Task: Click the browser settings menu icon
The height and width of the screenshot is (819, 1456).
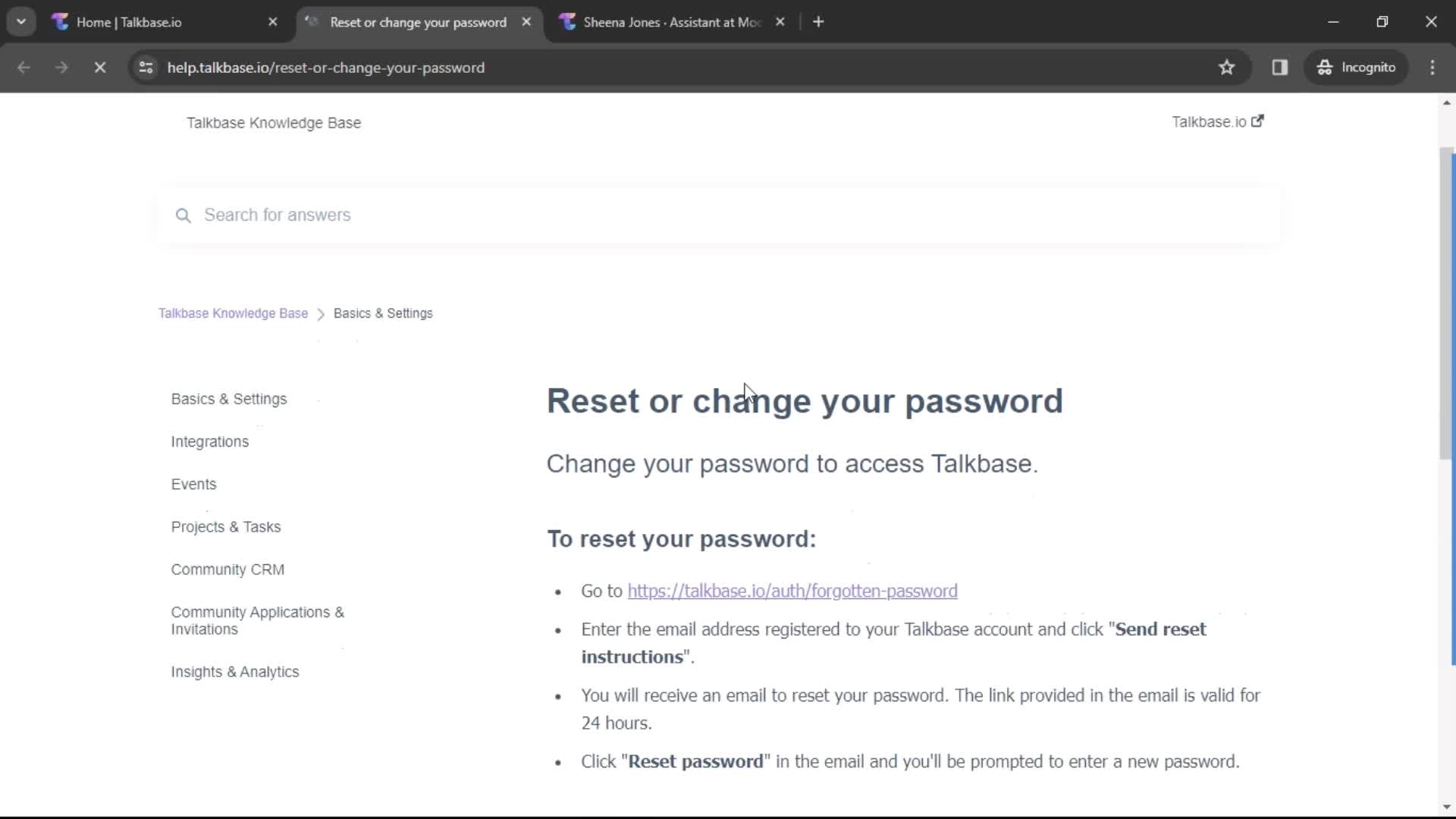Action: [x=1434, y=67]
